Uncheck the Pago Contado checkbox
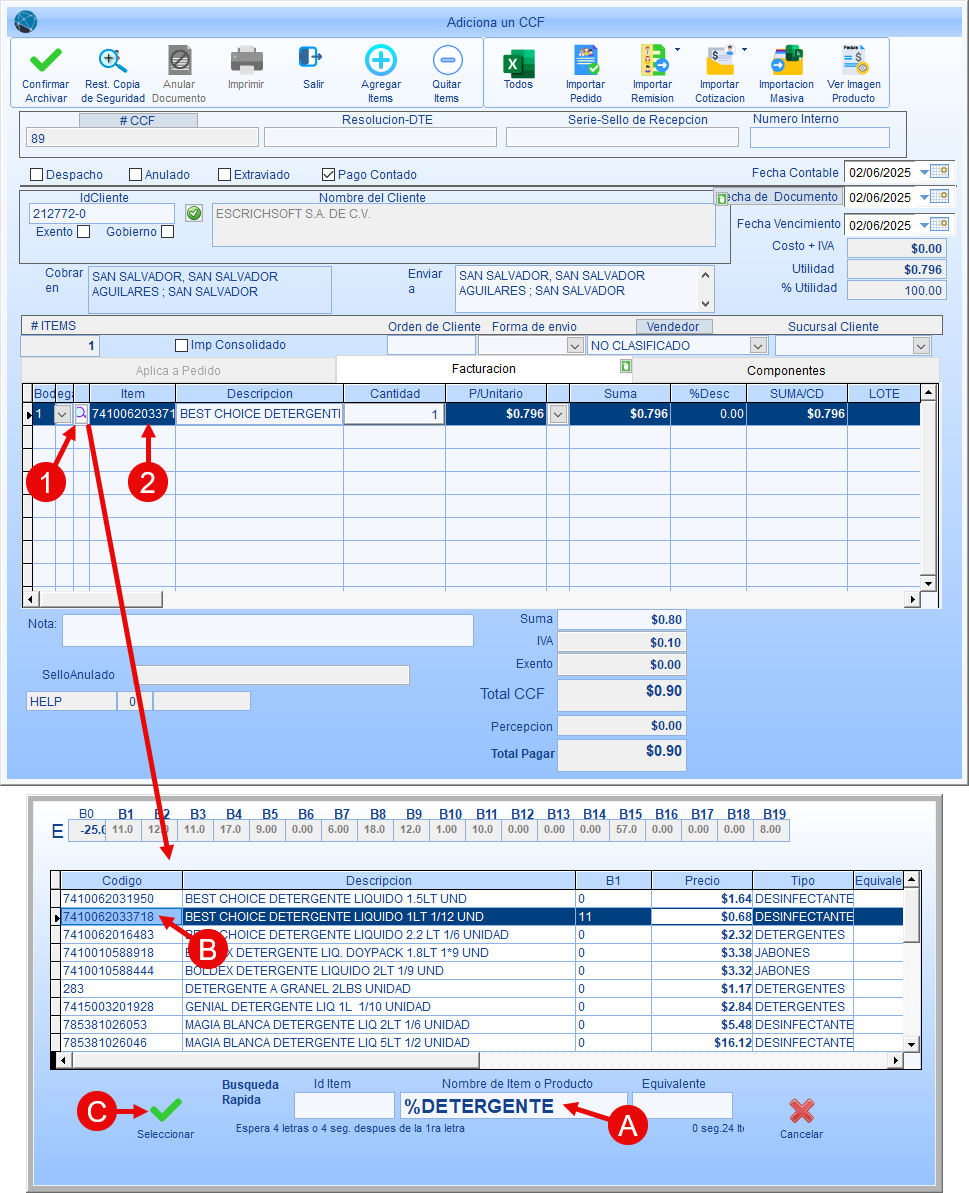Viewport: 969px width, 1193px height. (x=329, y=174)
